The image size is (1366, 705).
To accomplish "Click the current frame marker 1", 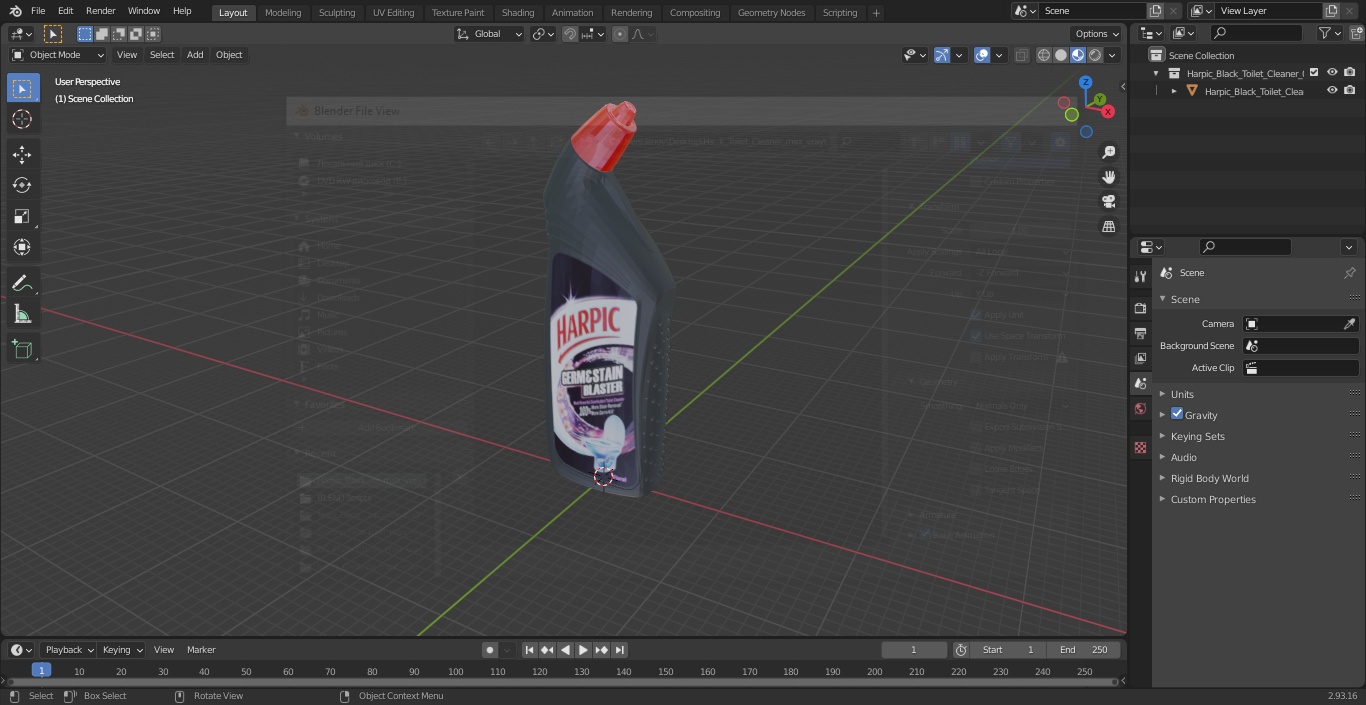I will tap(41, 670).
